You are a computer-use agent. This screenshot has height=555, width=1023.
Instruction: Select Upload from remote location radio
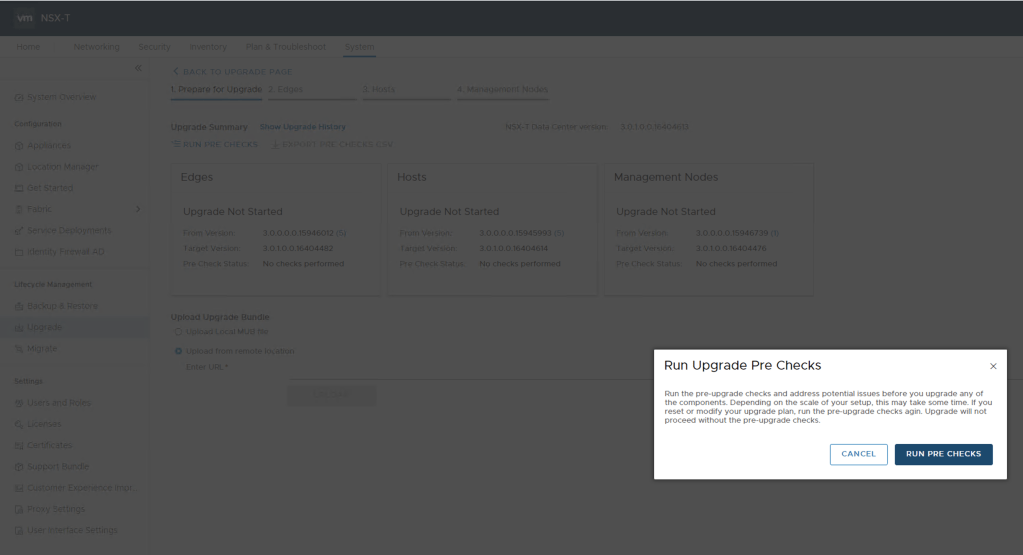coord(179,351)
